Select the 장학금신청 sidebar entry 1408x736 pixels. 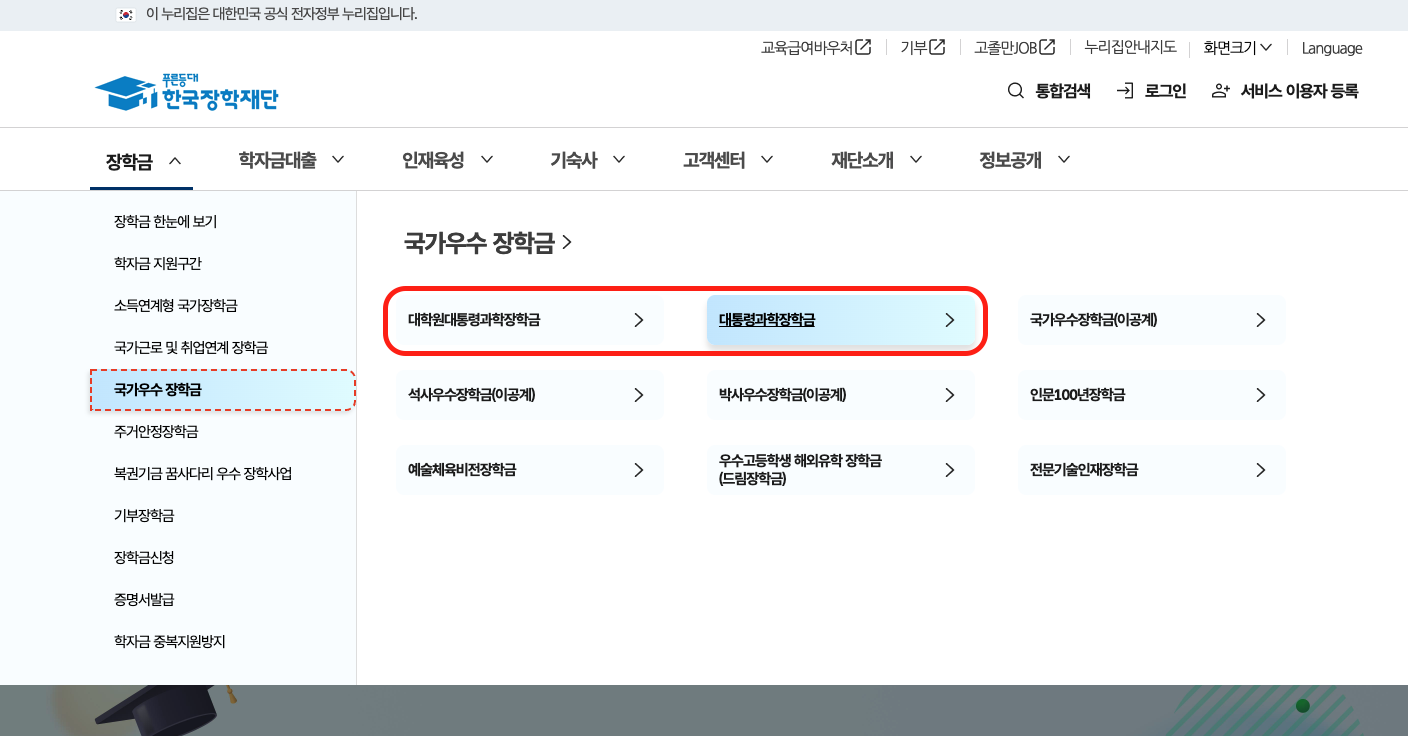pos(145,557)
